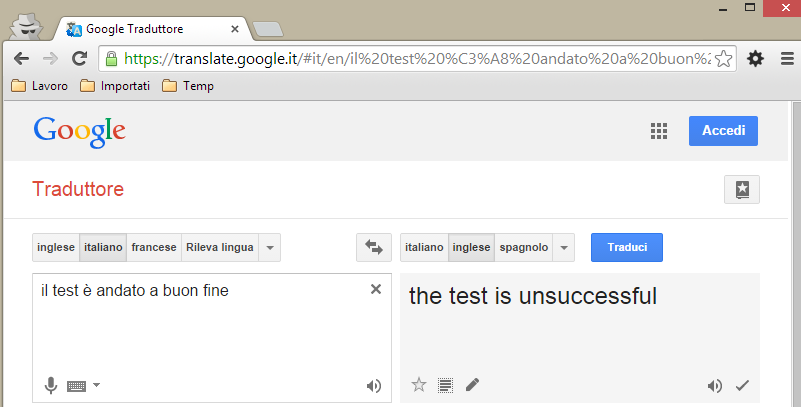The height and width of the screenshot is (407, 801).
Task: Open the Lavoro bookmarks folder
Action: tap(39, 86)
